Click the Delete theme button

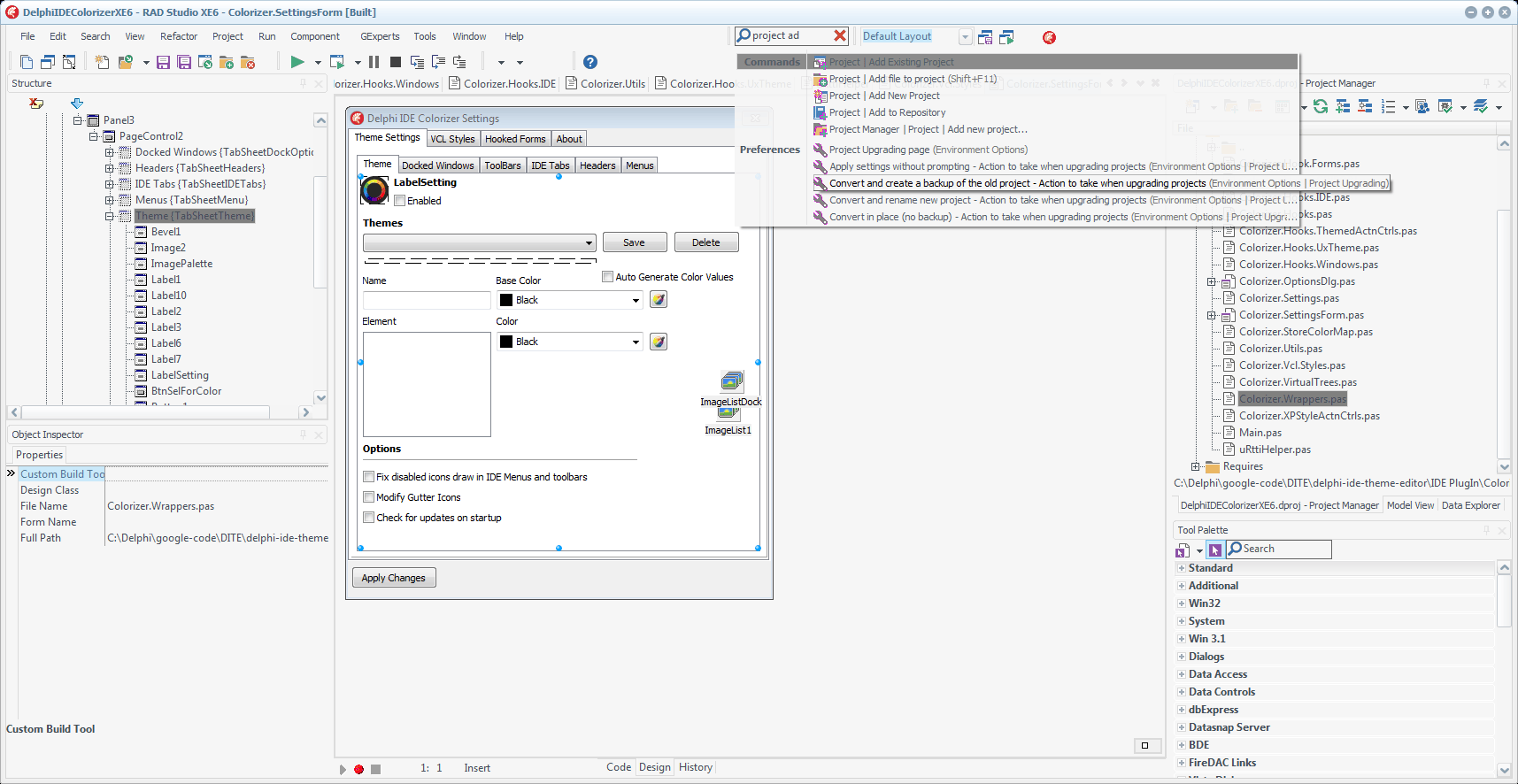coord(706,242)
